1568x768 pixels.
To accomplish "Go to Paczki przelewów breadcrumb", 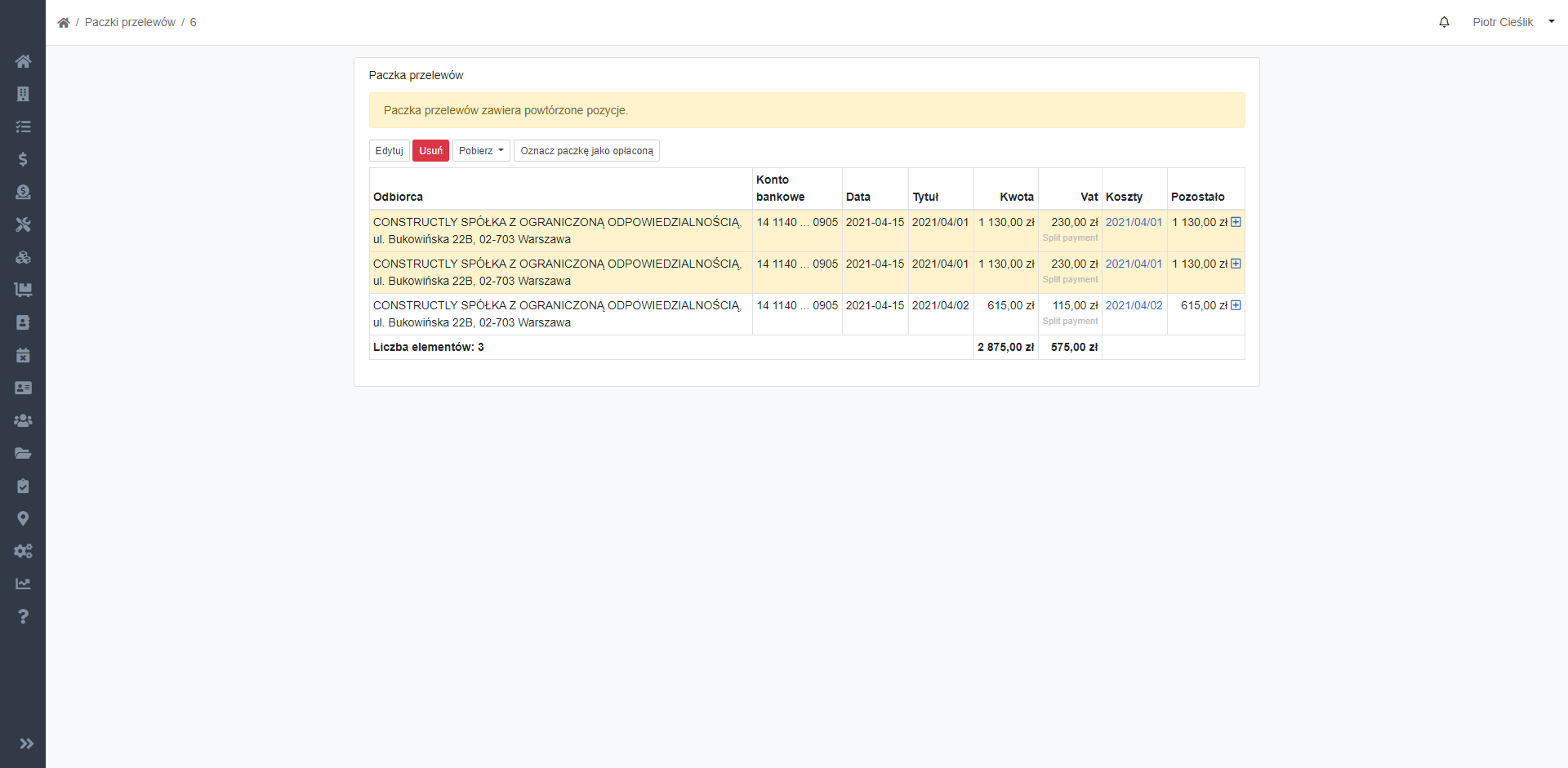I will (130, 22).
